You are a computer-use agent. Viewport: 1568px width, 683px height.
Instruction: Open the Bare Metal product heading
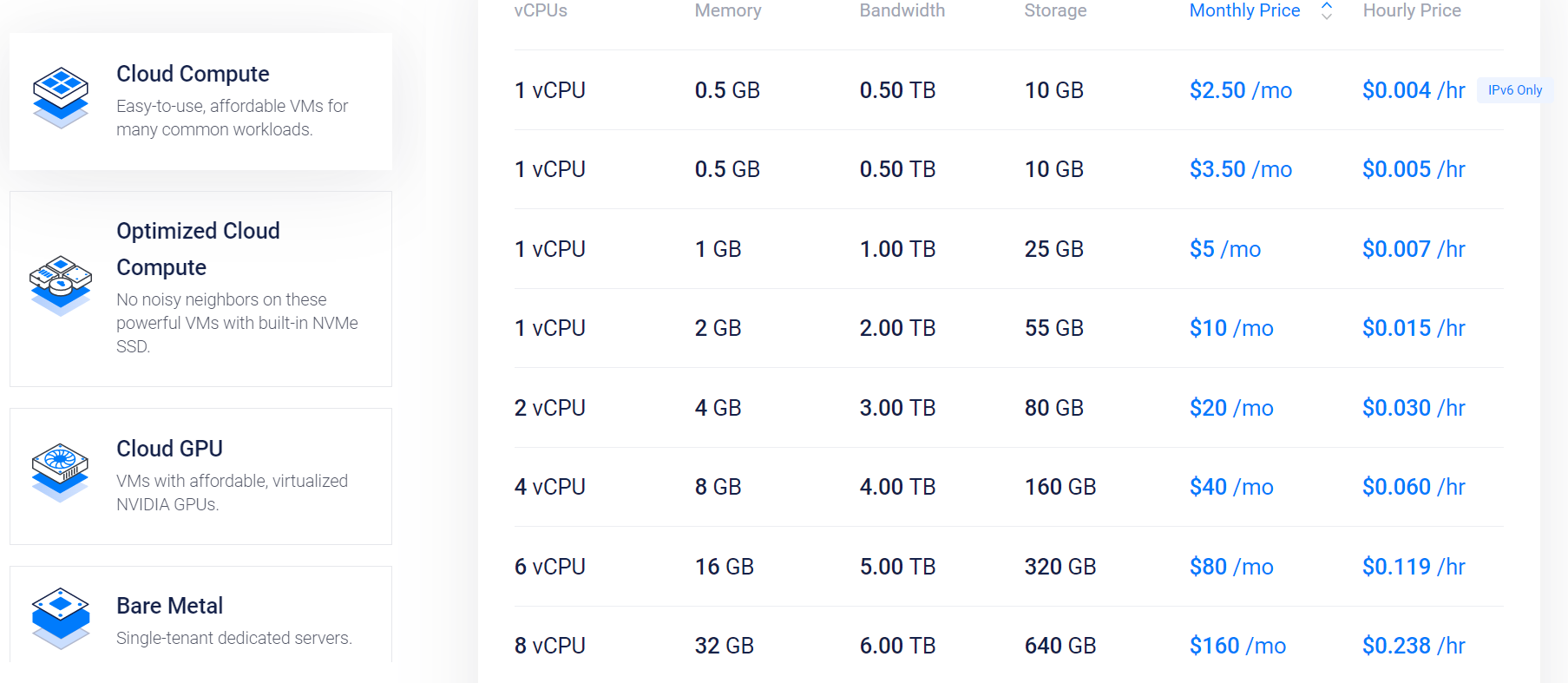(x=170, y=606)
